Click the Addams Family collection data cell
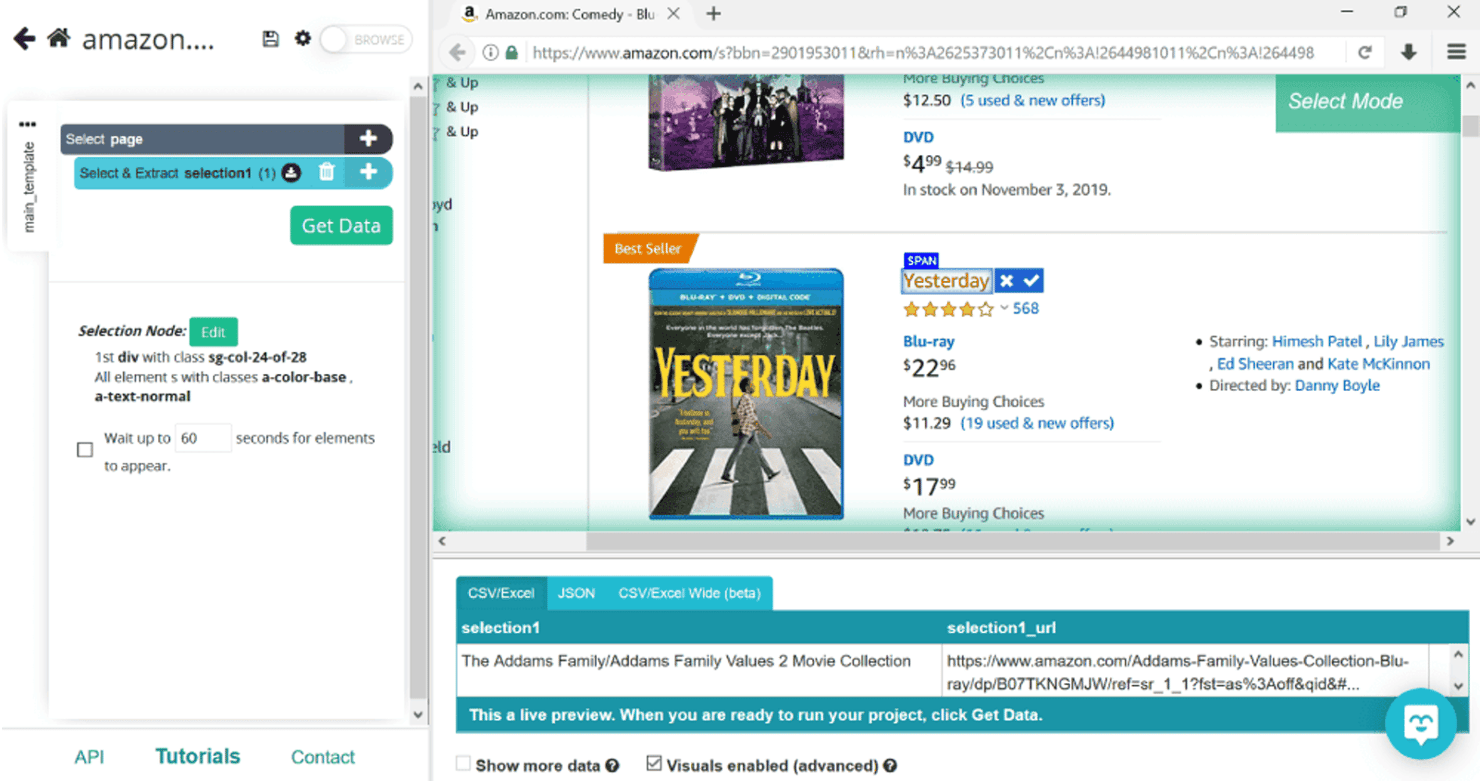 [699, 671]
